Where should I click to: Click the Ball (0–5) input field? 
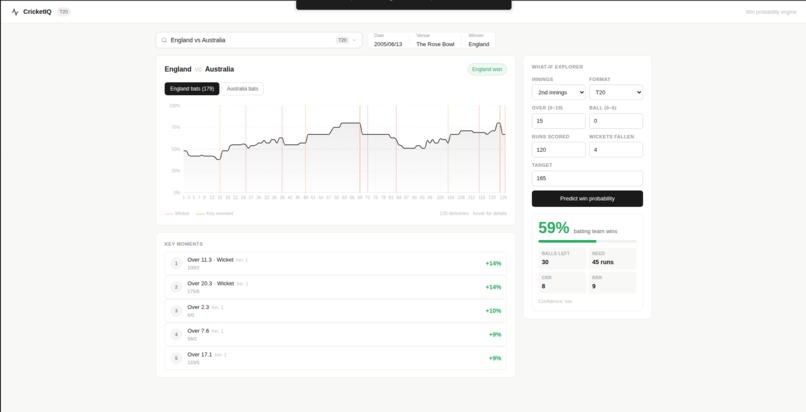click(616, 121)
